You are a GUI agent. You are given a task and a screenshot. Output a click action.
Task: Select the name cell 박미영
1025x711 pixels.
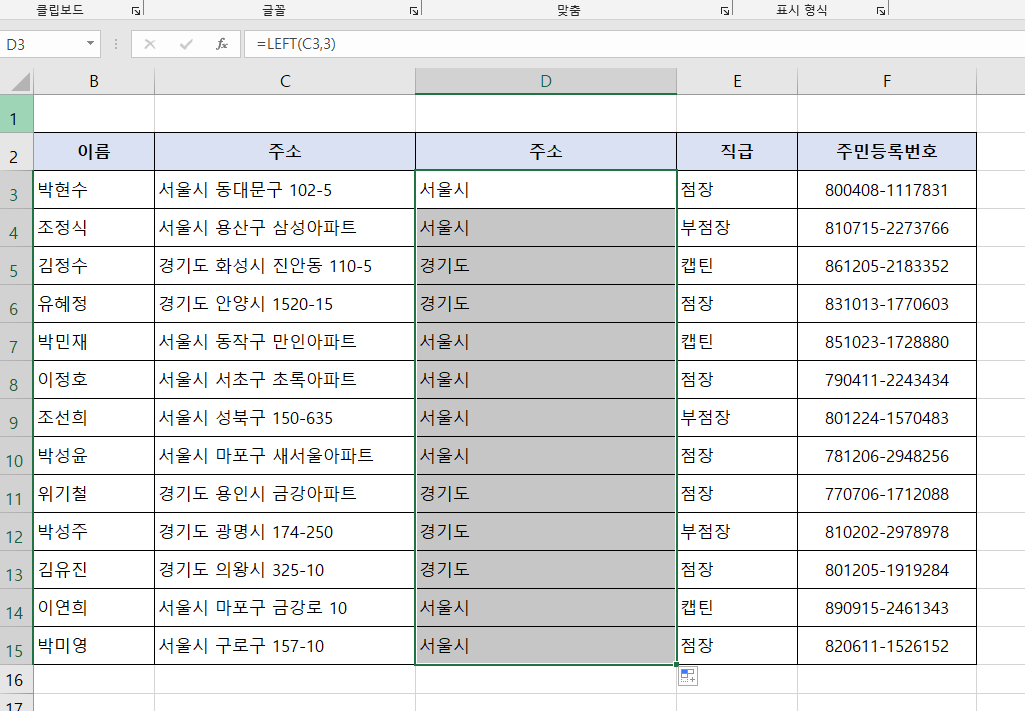point(94,646)
